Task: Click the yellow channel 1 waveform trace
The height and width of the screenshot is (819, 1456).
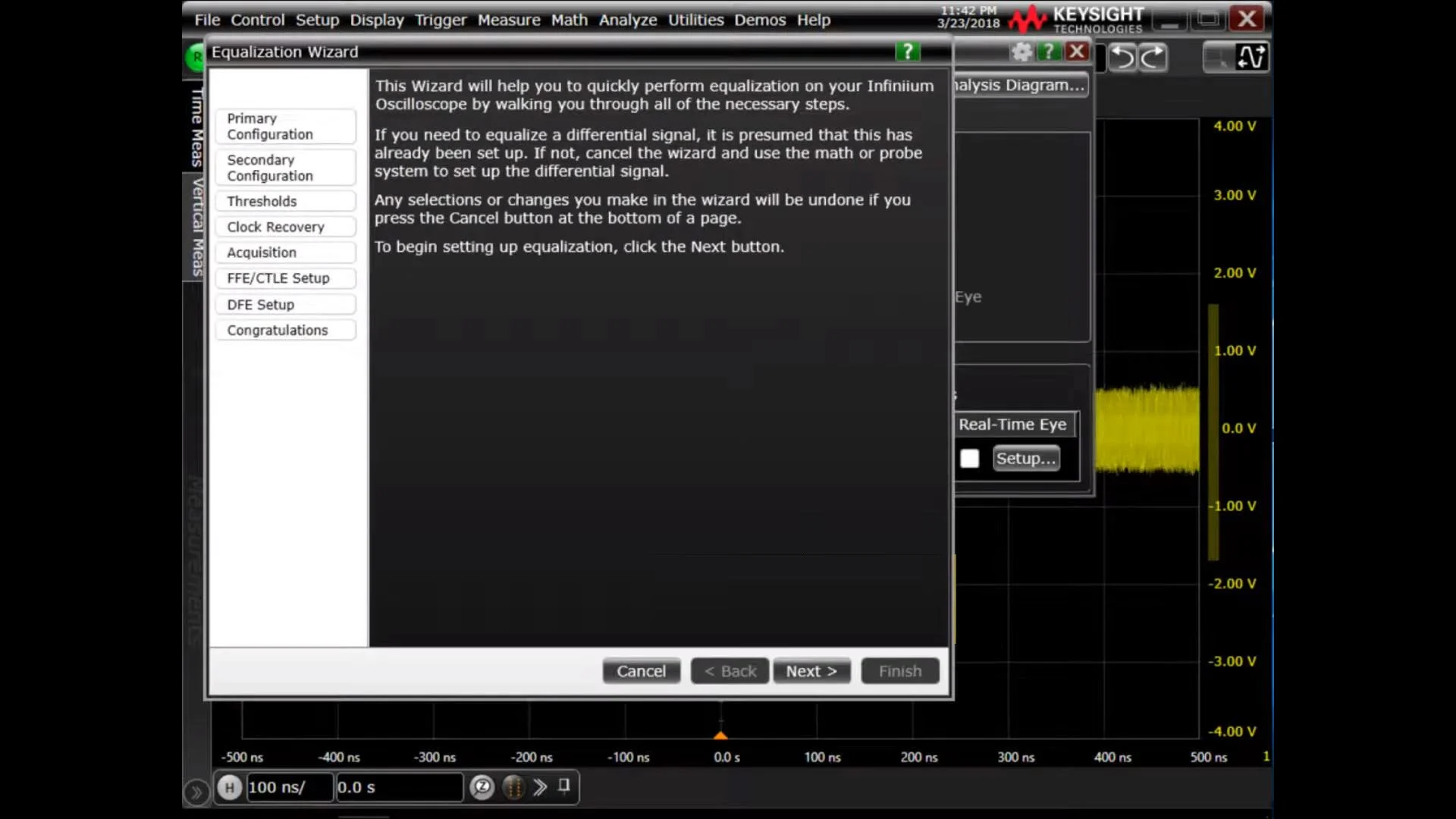Action: tap(1147, 428)
